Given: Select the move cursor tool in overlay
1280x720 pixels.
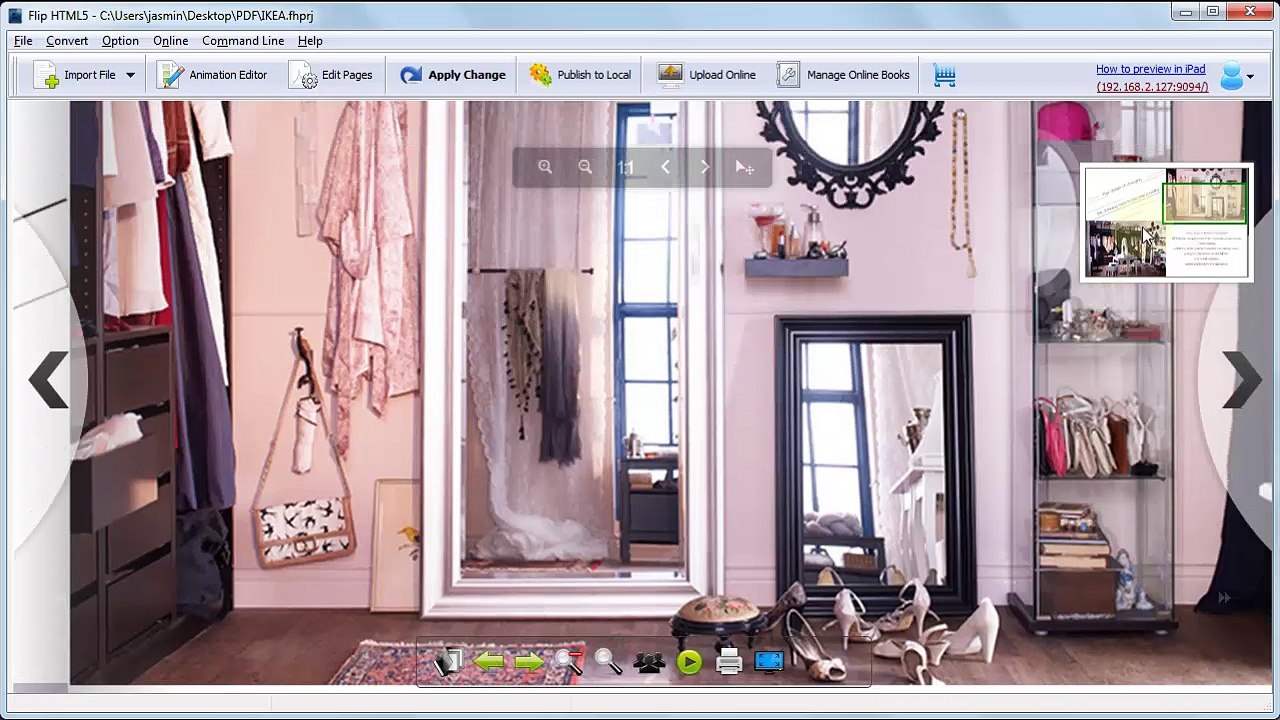Looking at the screenshot, I should tap(745, 167).
